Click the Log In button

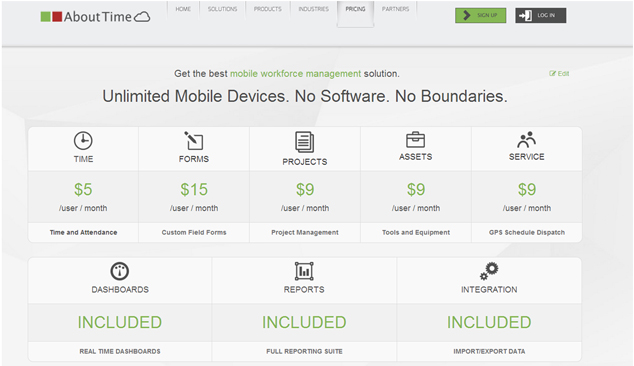[x=541, y=15]
